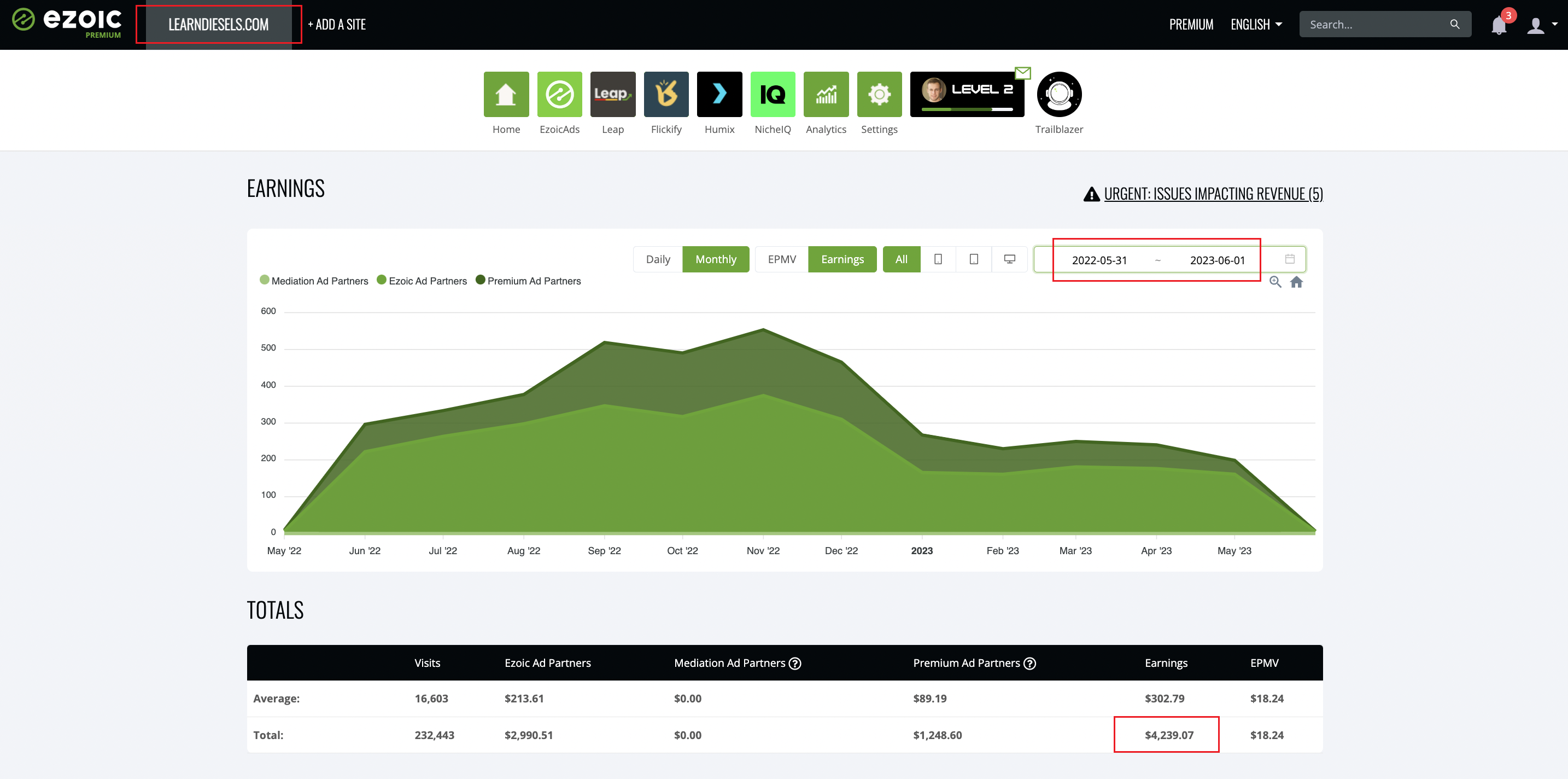Show Earnings in the chart
The height and width of the screenshot is (779, 1568).
[x=842, y=259]
